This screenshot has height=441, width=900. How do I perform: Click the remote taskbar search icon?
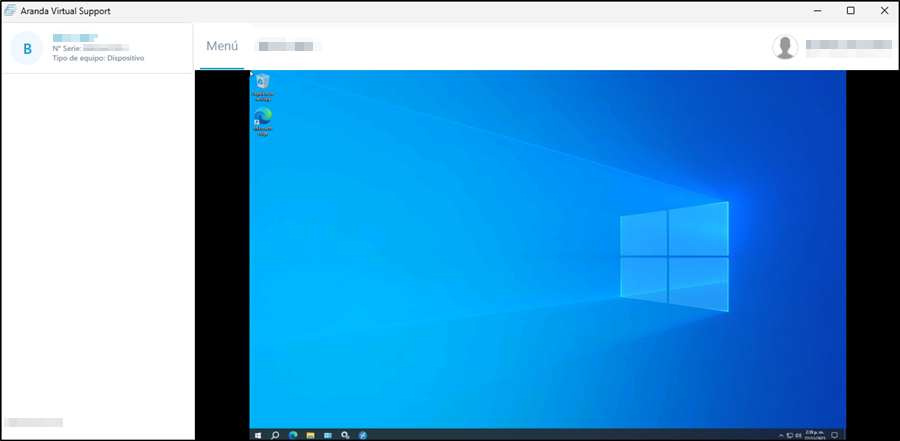coord(275,435)
